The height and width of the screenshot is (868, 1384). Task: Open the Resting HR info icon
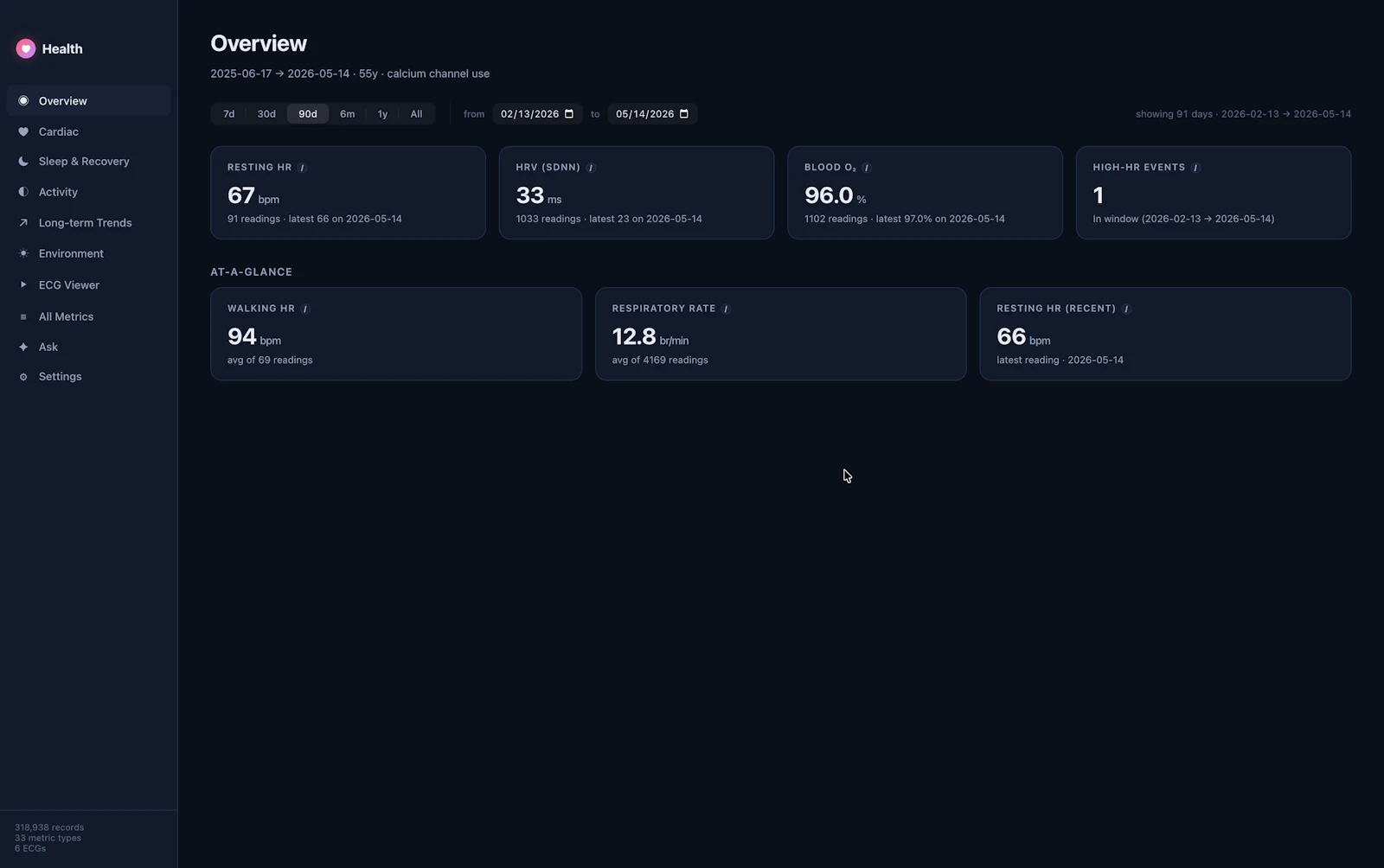[302, 168]
